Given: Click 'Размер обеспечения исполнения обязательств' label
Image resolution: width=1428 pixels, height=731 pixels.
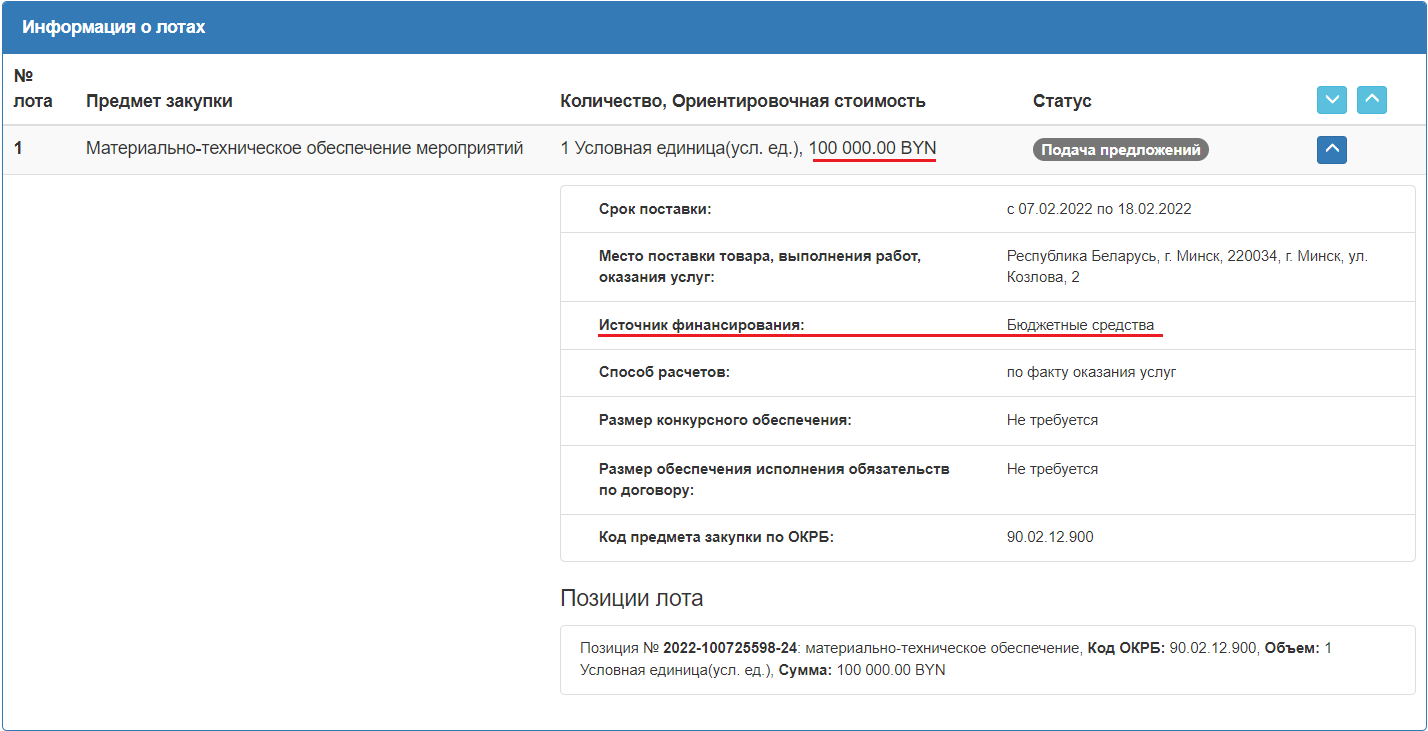Looking at the screenshot, I should pyautogui.click(x=774, y=479).
